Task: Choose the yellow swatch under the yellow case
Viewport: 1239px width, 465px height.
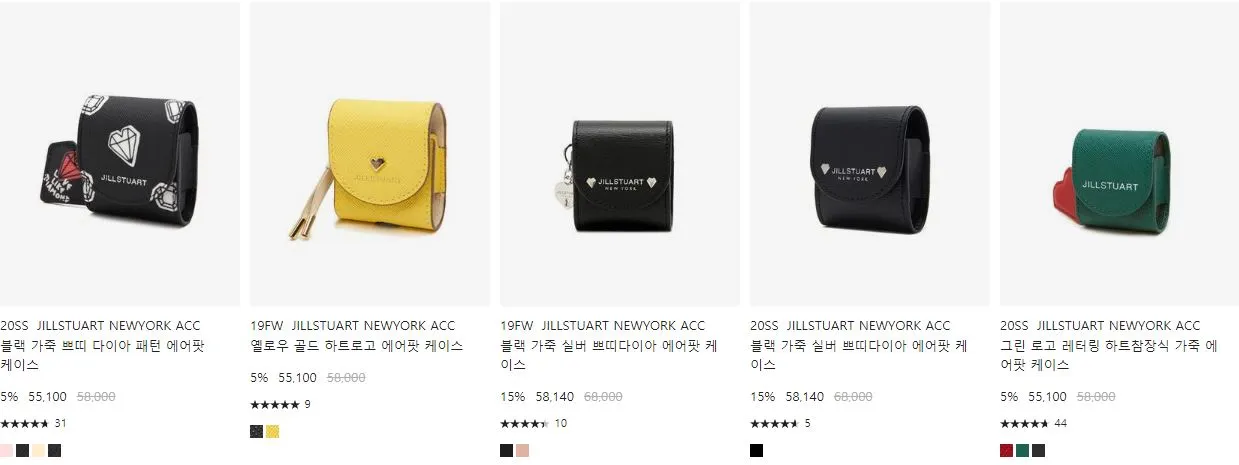Action: (x=273, y=432)
